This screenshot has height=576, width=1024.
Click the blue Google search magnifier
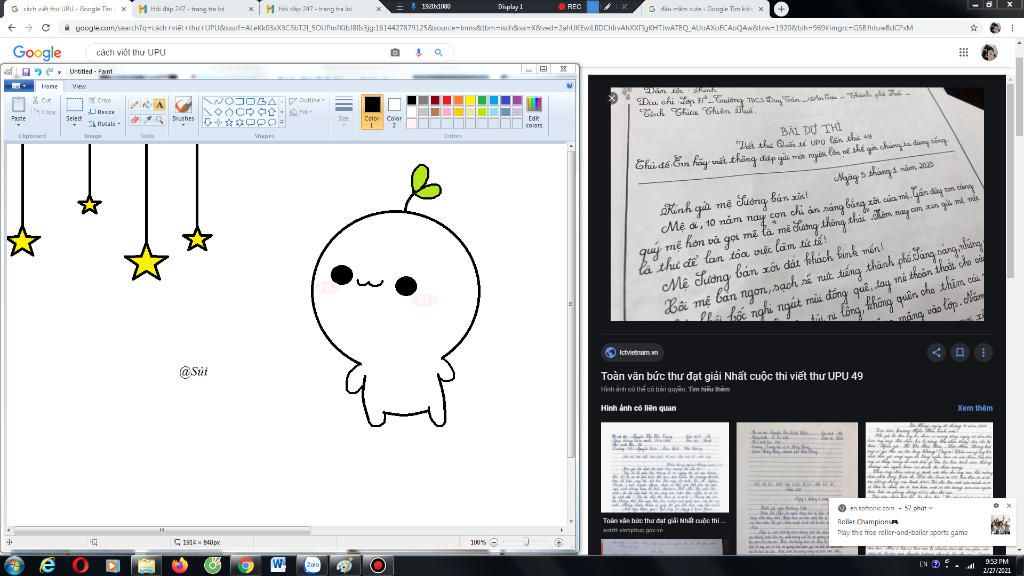click(x=439, y=52)
